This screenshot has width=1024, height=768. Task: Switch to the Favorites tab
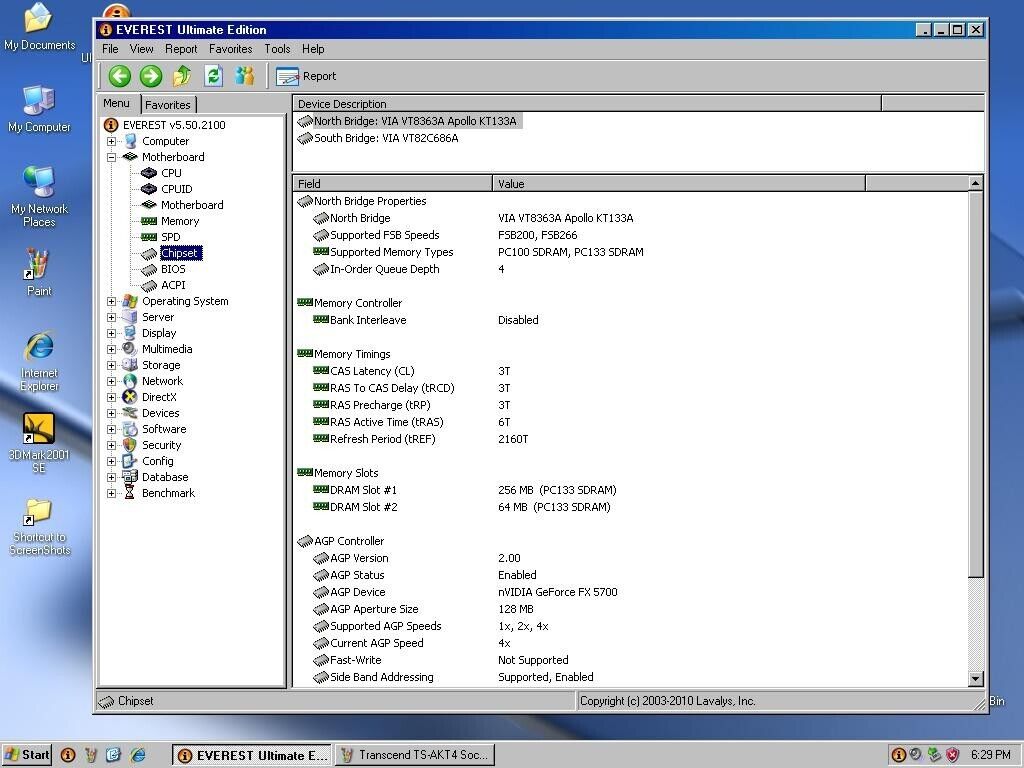coord(168,104)
